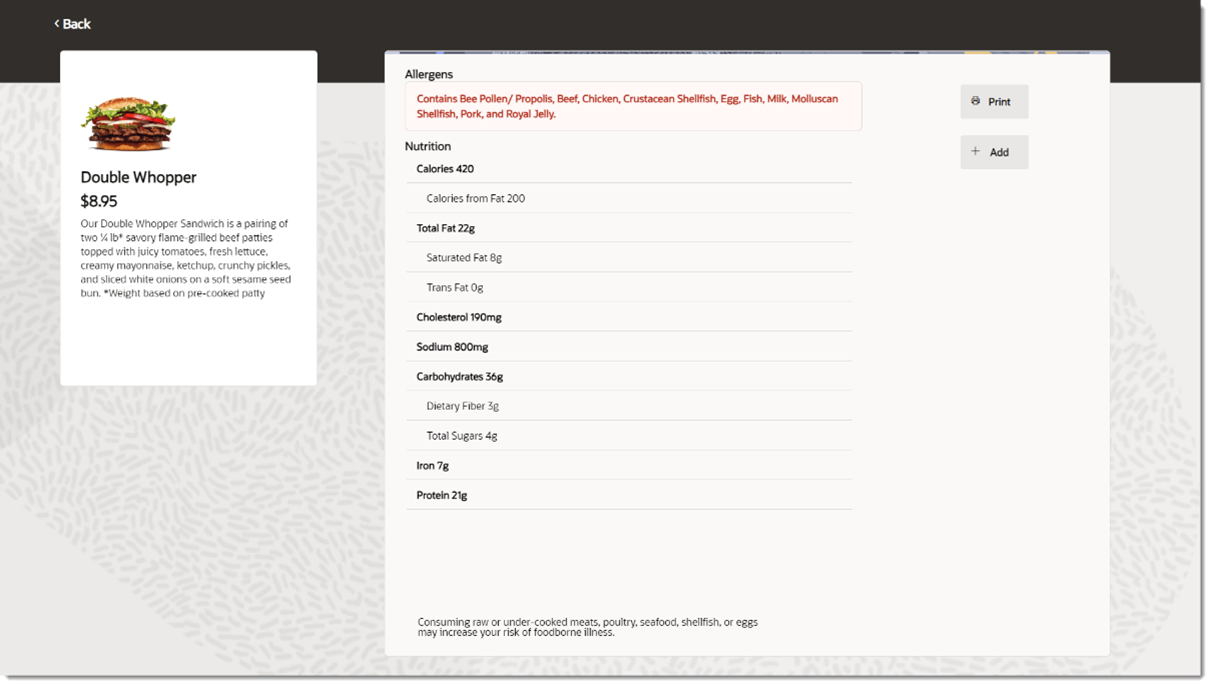Click the $8.95 price

coord(99,201)
